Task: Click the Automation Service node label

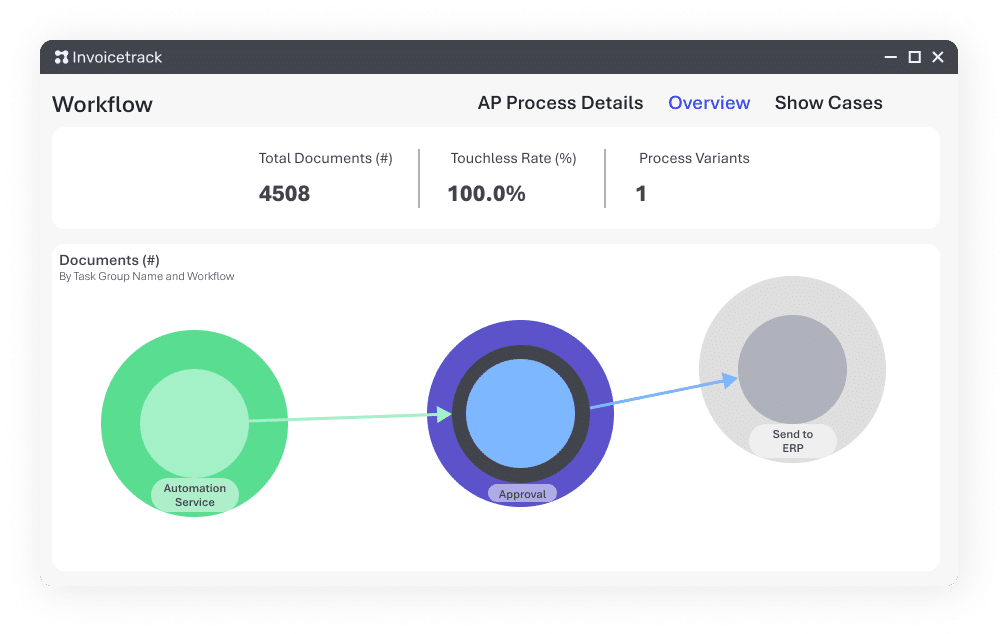Action: pyautogui.click(x=195, y=495)
